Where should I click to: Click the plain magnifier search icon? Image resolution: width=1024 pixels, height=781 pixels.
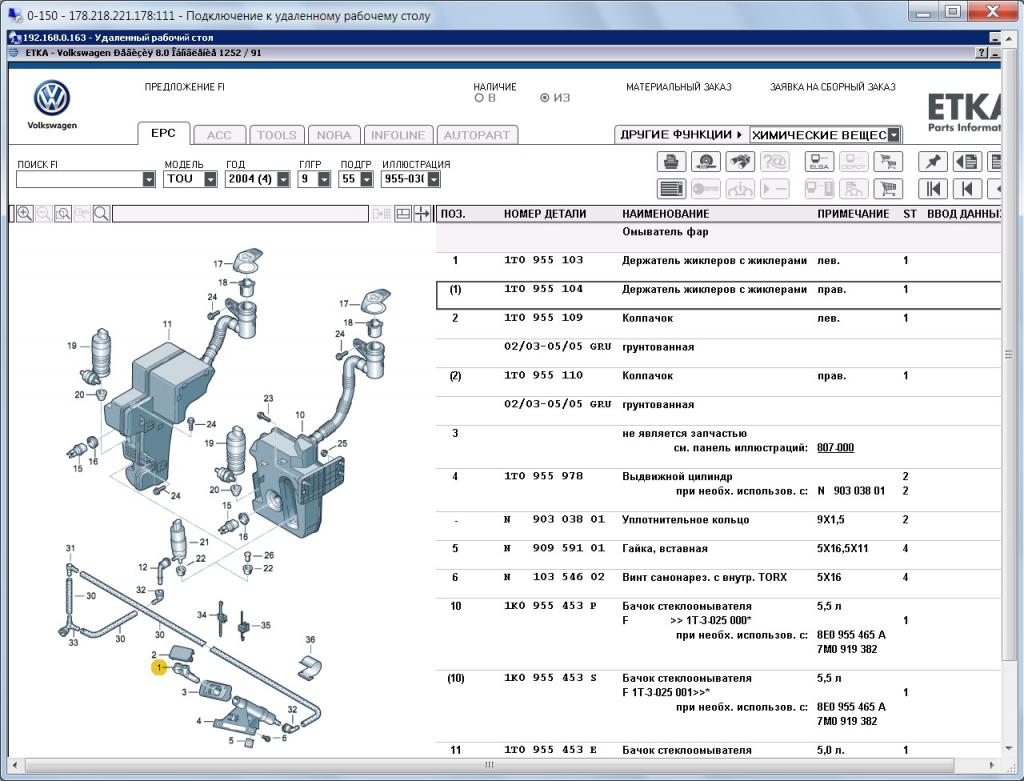click(x=101, y=214)
